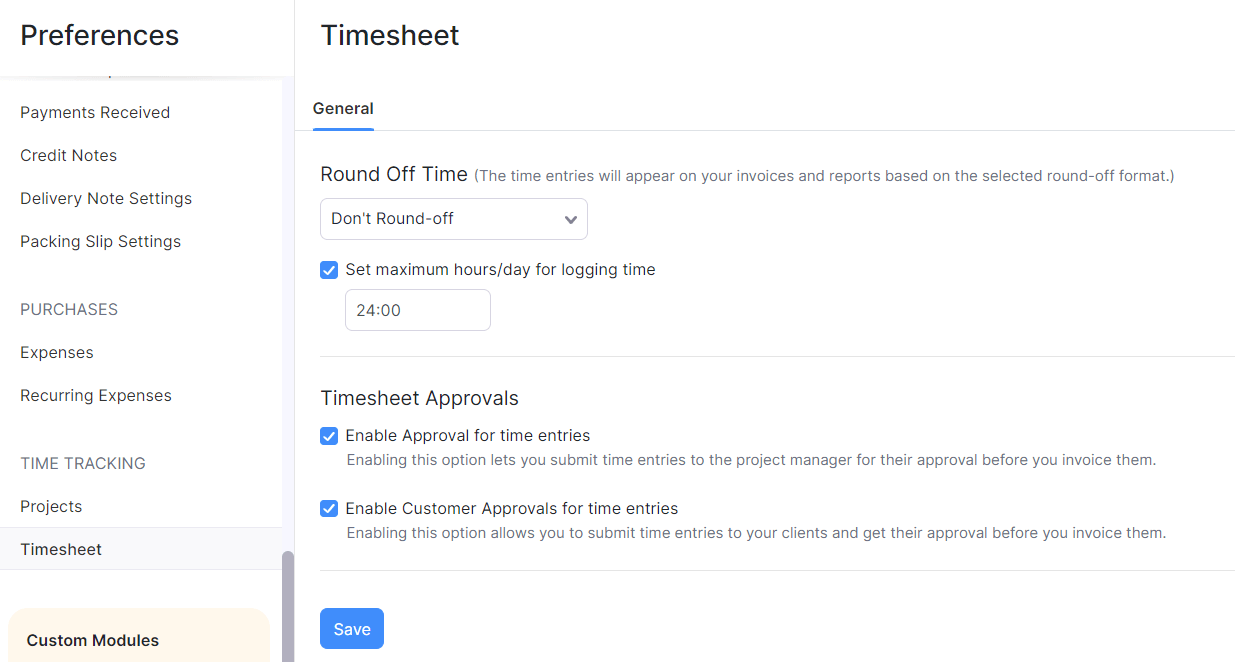Select a round-off format from the combo box
1235x662 pixels.
453,218
